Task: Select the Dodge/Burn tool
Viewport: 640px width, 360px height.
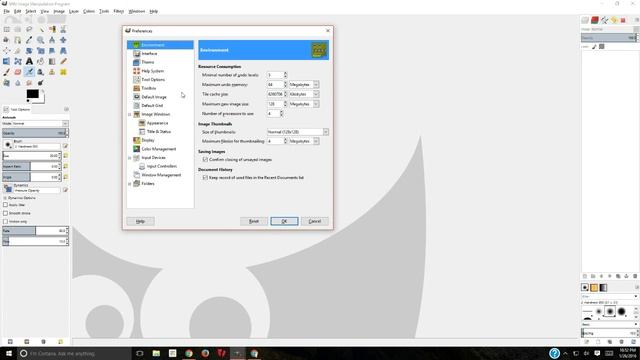Action: point(41,83)
